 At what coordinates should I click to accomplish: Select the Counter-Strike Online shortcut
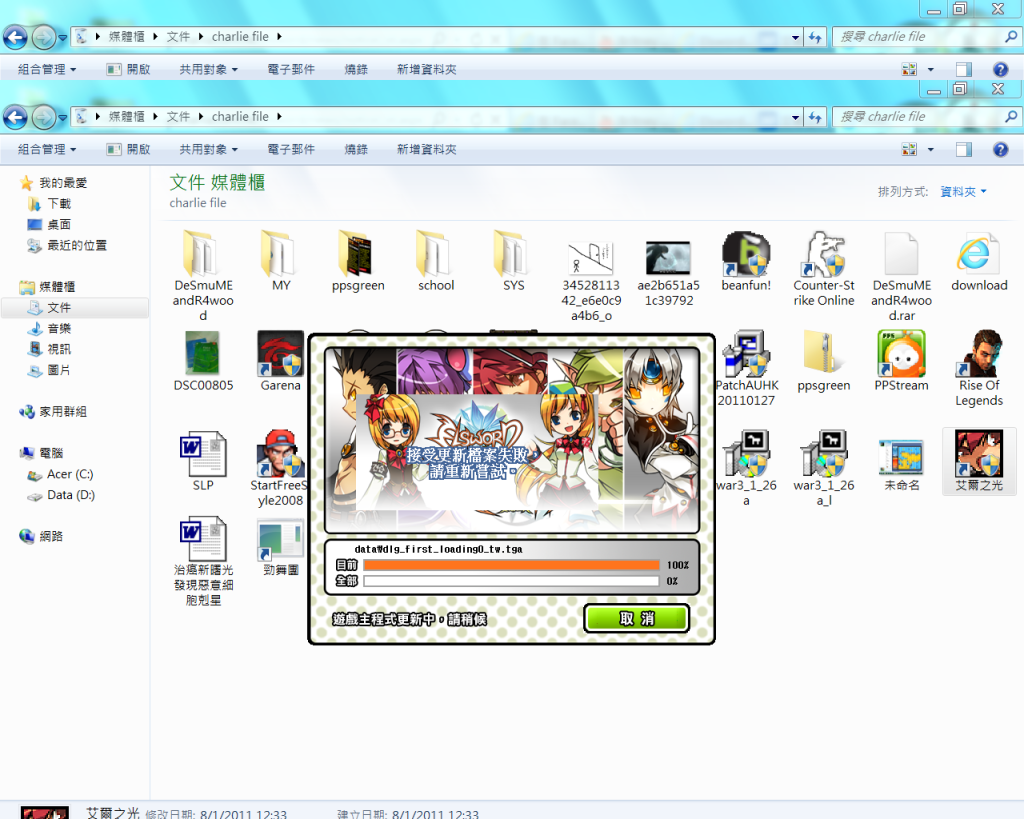click(824, 268)
